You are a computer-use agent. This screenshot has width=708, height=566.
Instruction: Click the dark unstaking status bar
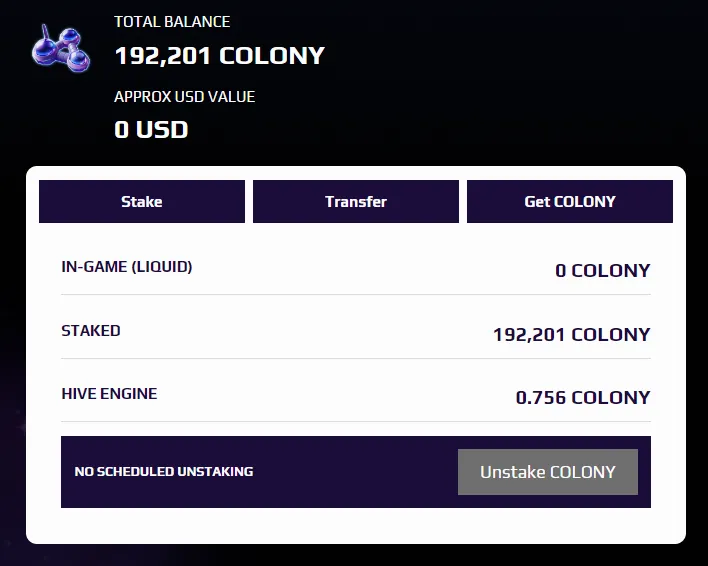coord(356,472)
